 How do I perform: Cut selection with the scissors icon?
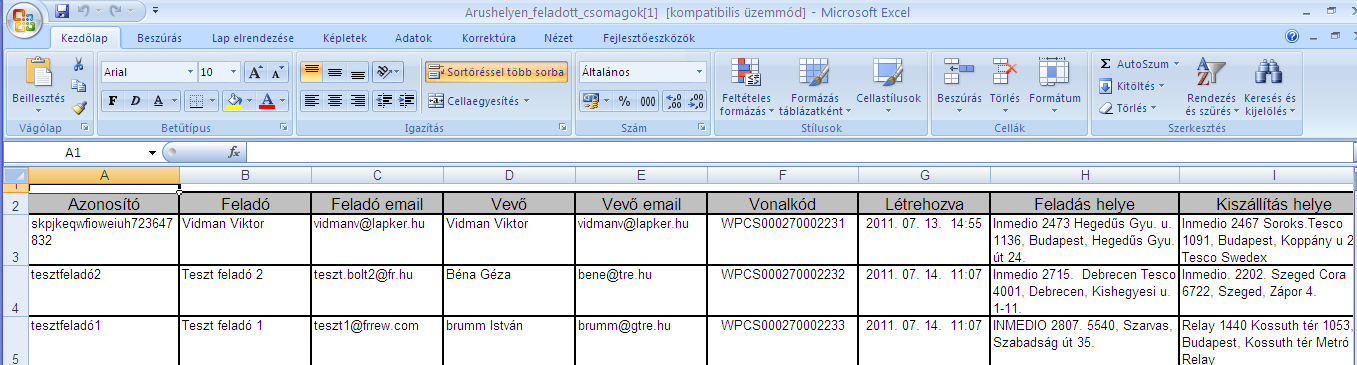(79, 65)
